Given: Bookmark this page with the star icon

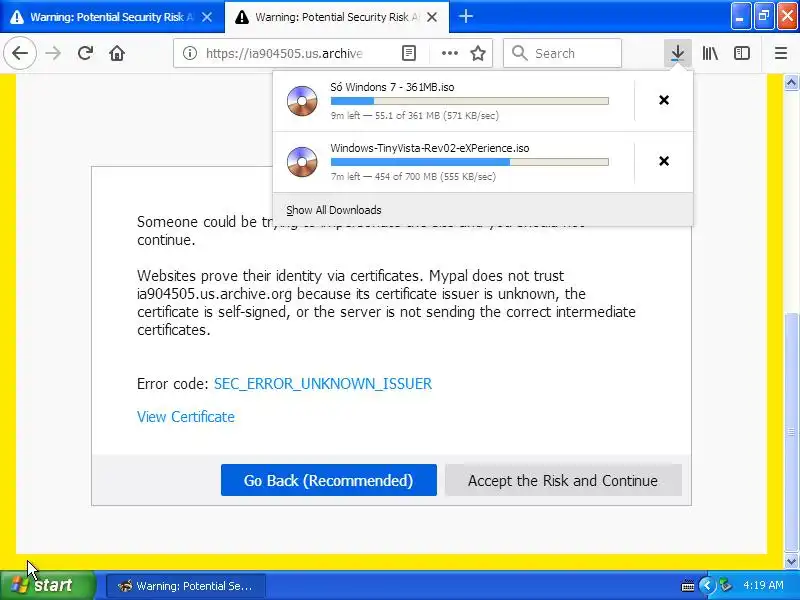Looking at the screenshot, I should pyautogui.click(x=478, y=53).
